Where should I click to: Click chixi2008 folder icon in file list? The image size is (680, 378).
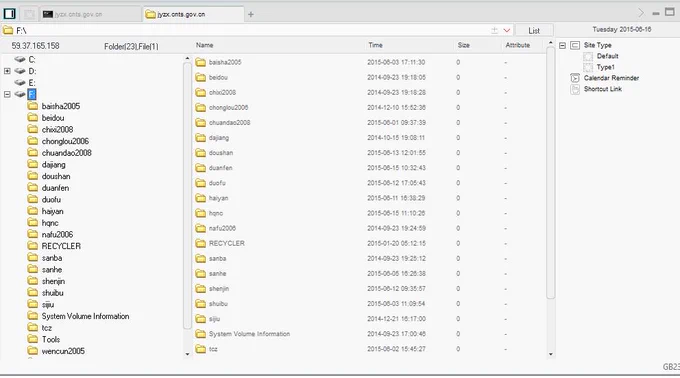(x=200, y=92)
